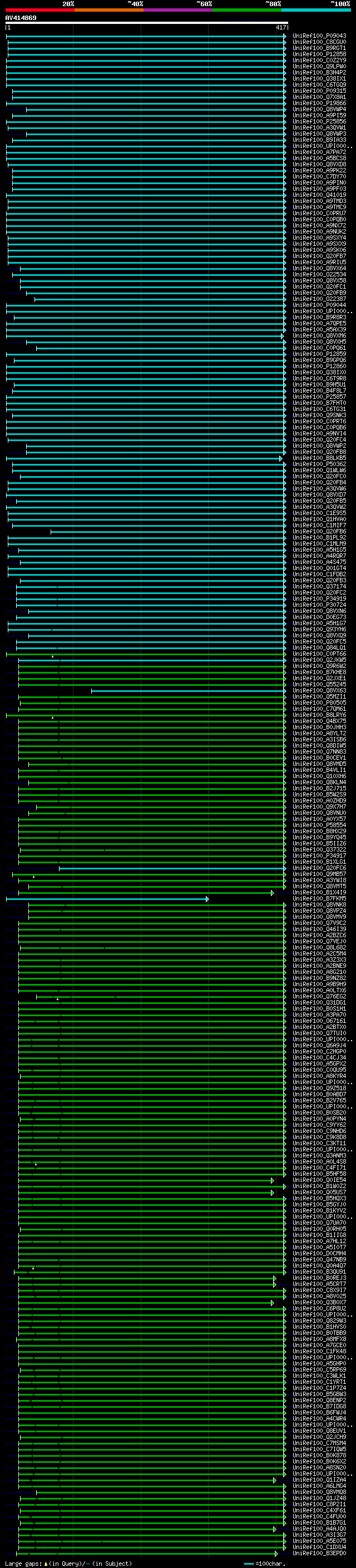Select the UniRef100_A5BCS8 label
Screen dimensions: 356x1568
pyautogui.click(x=319, y=159)
